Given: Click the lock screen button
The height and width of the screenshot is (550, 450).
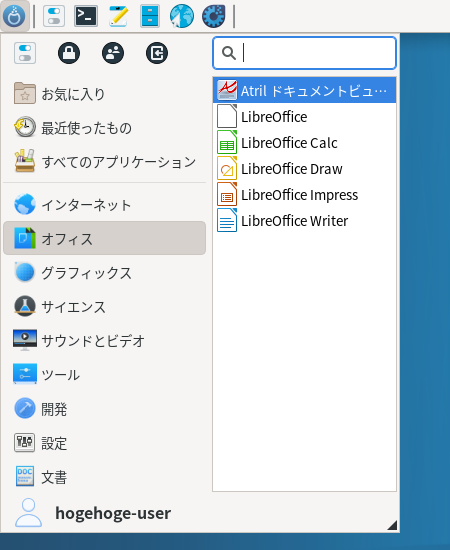Looking at the screenshot, I should (x=69, y=53).
